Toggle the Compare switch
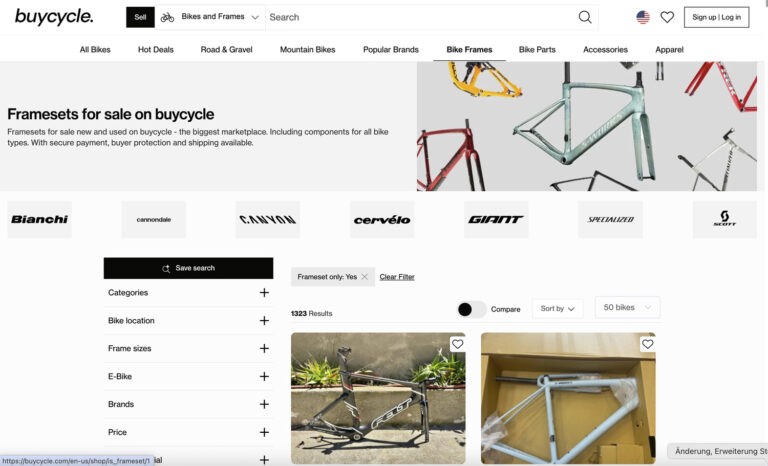This screenshot has height=466, width=768. (471, 309)
